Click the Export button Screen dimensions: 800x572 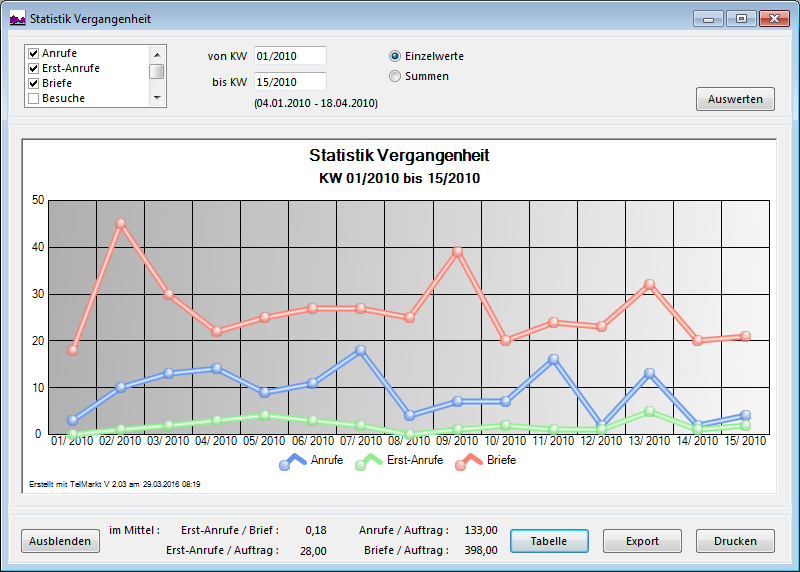click(x=642, y=541)
